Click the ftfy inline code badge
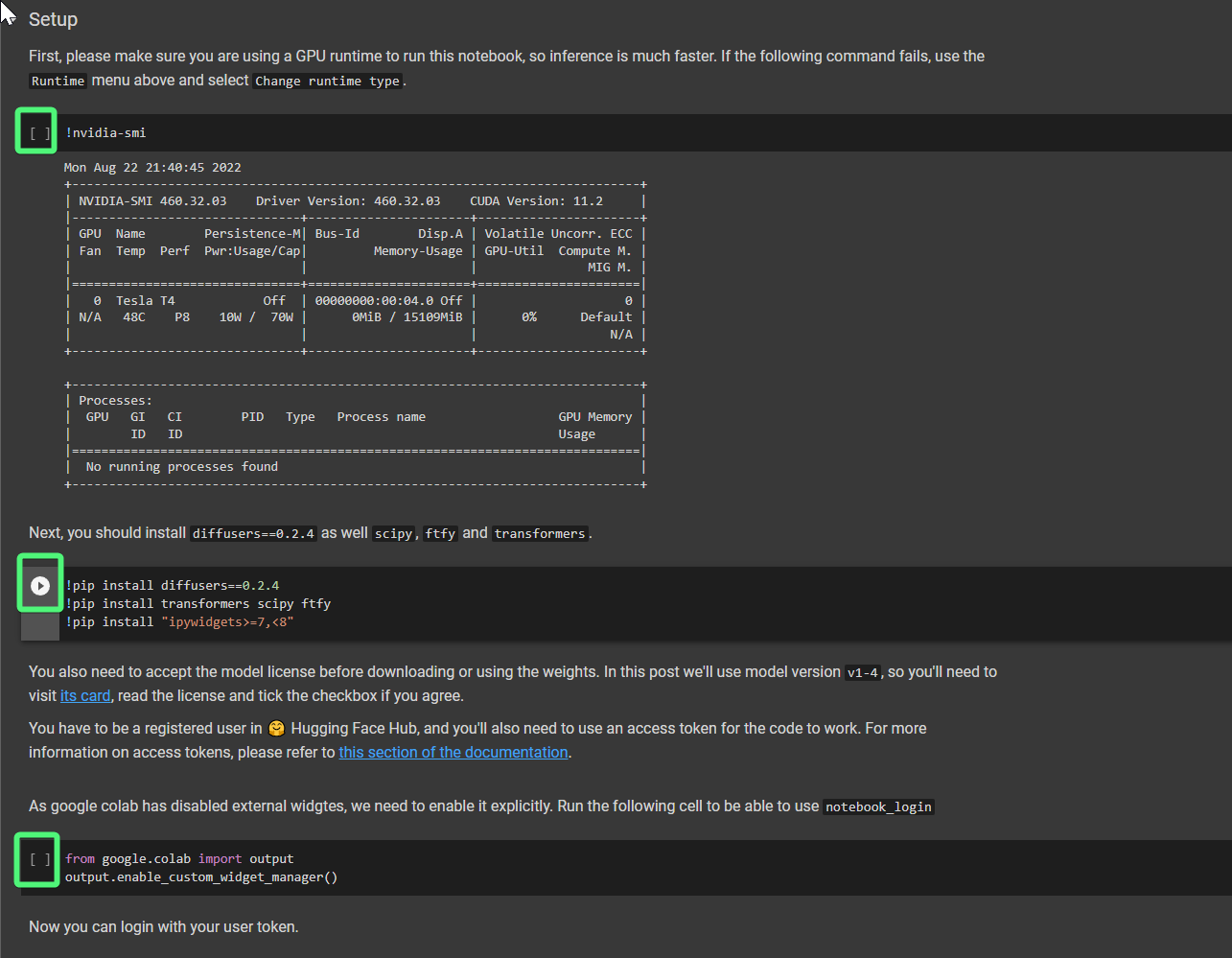This screenshot has width=1232, height=958. point(439,533)
